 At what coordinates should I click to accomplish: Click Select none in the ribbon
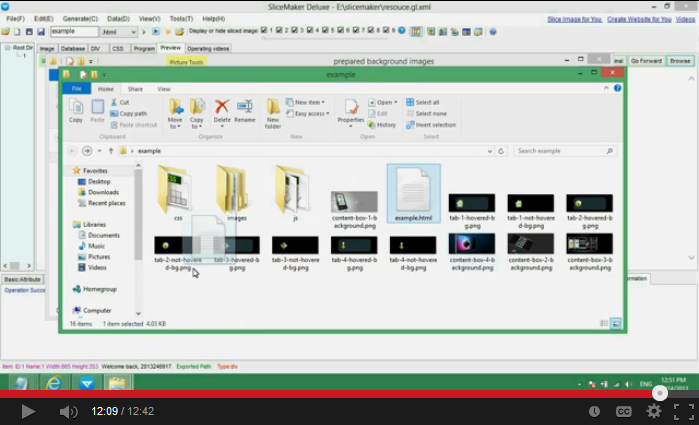(427, 113)
